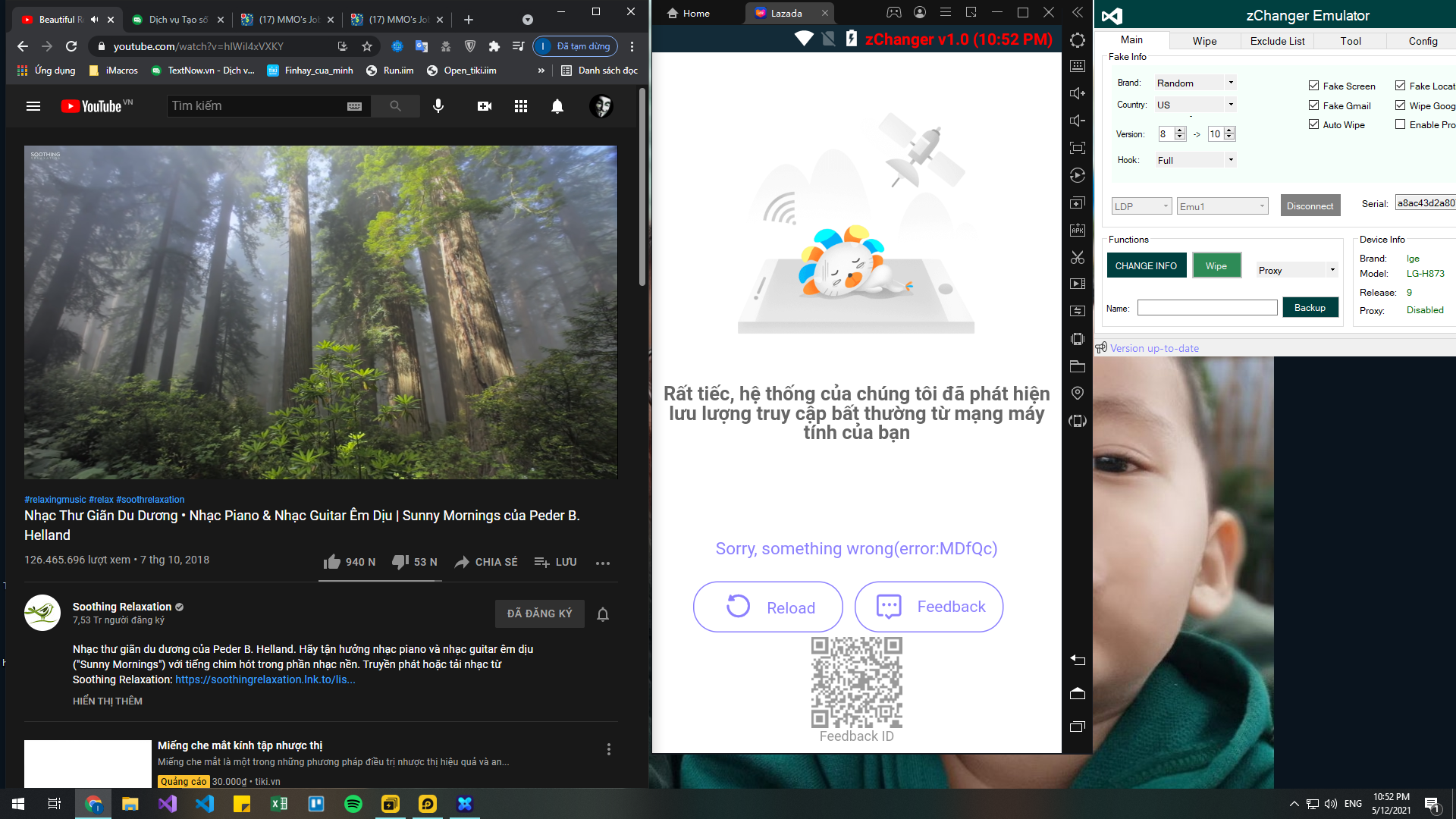
Task: Dislike the video with thumbs down 53 N
Action: point(414,562)
